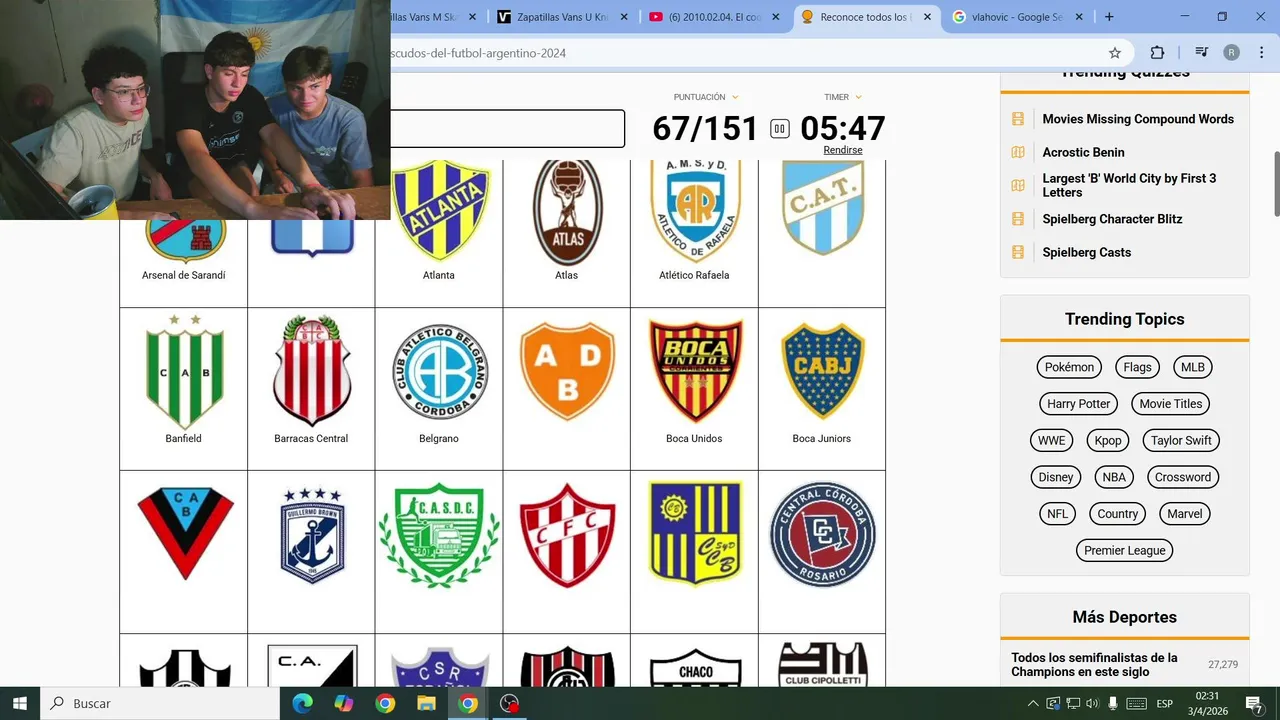This screenshot has width=1280, height=720.
Task: Open the Chrome profile avatar
Action: pos(1232,53)
